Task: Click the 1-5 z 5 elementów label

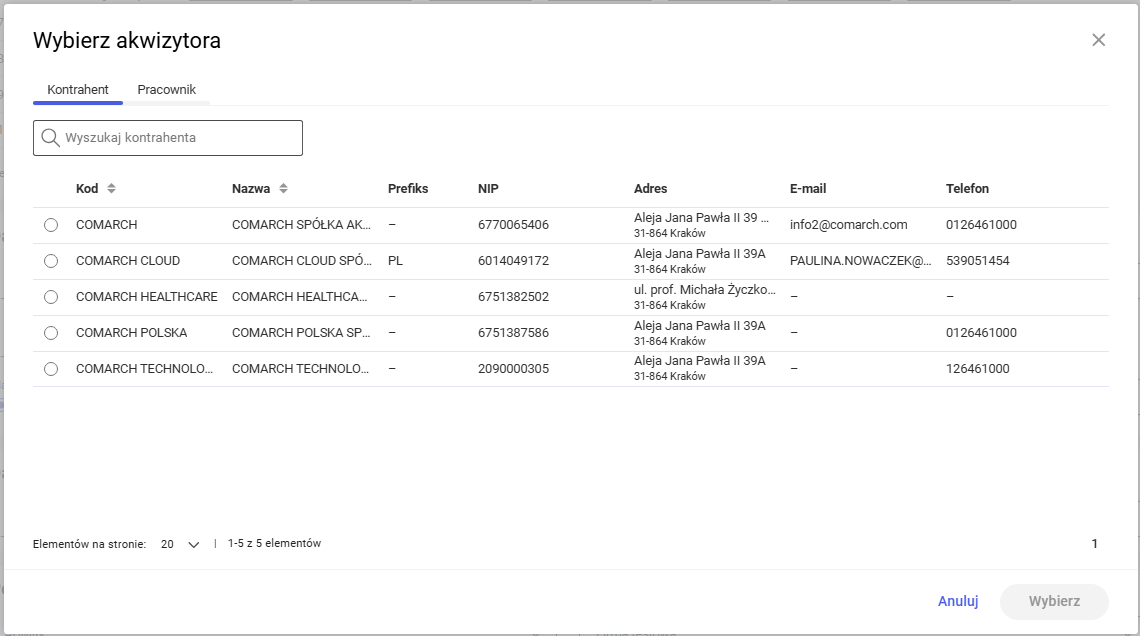Action: pos(274,544)
